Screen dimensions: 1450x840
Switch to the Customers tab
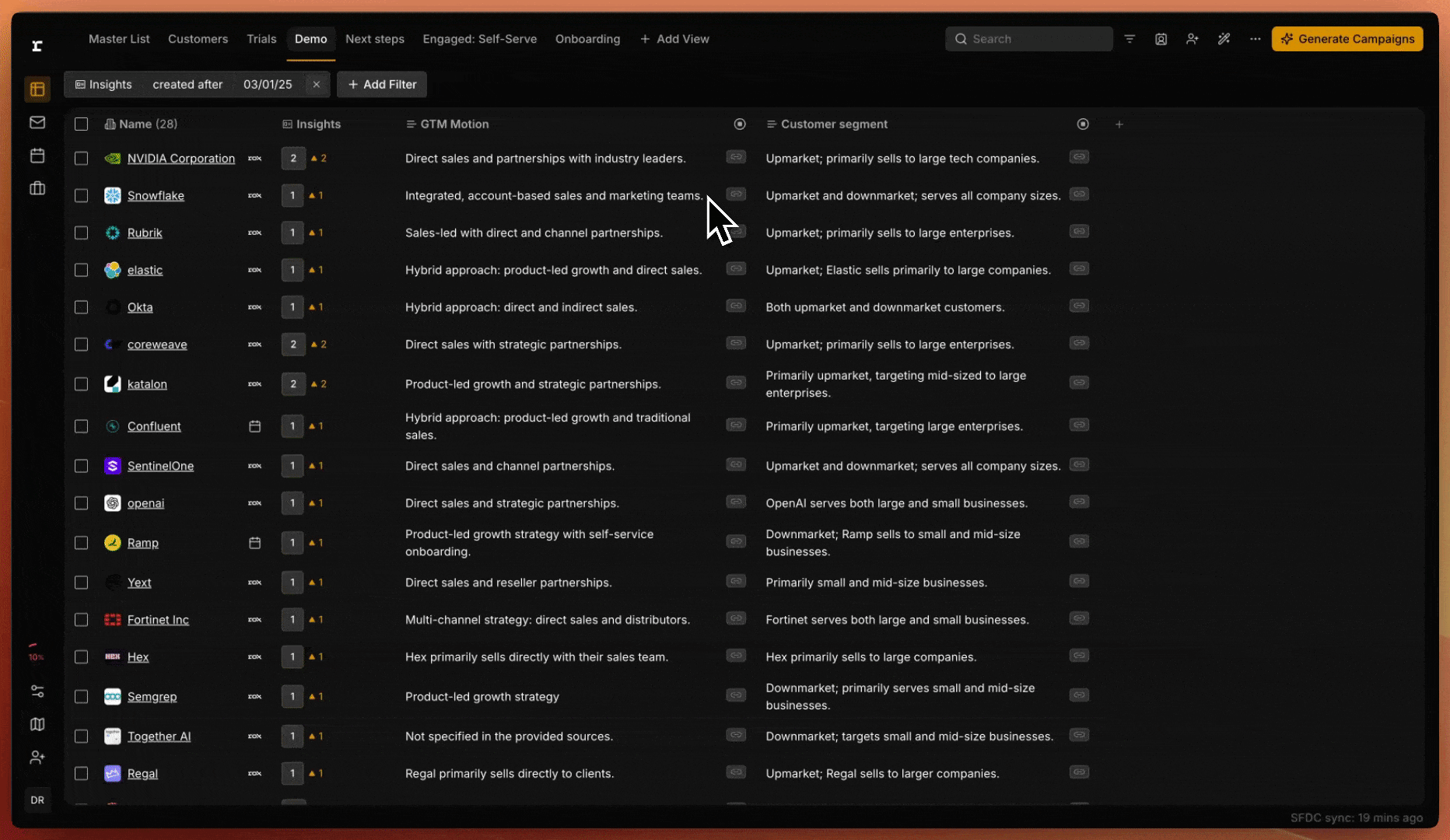tap(198, 38)
